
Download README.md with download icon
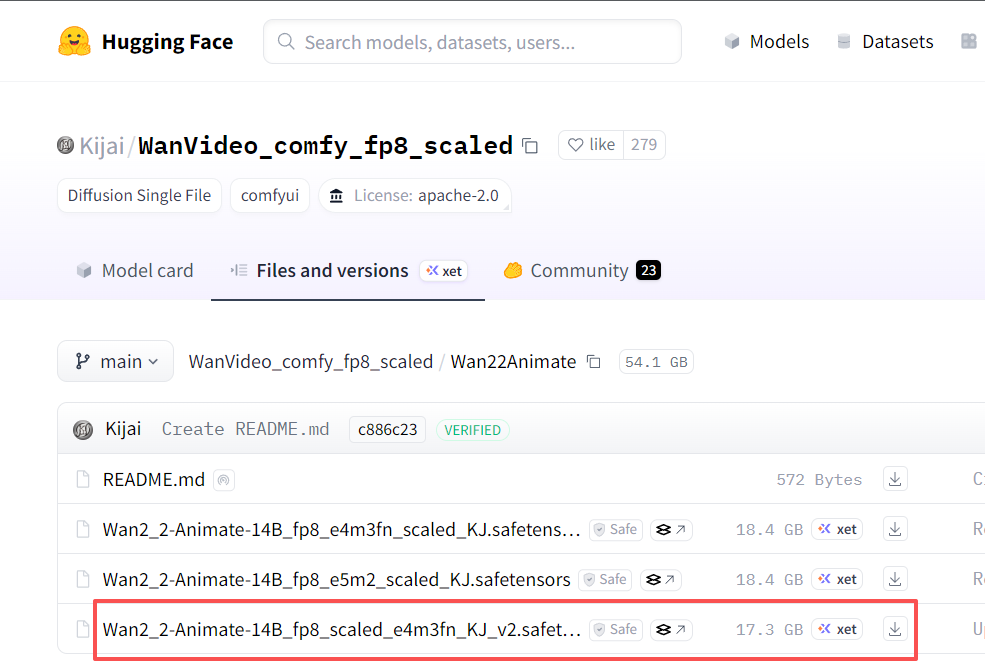(x=895, y=479)
